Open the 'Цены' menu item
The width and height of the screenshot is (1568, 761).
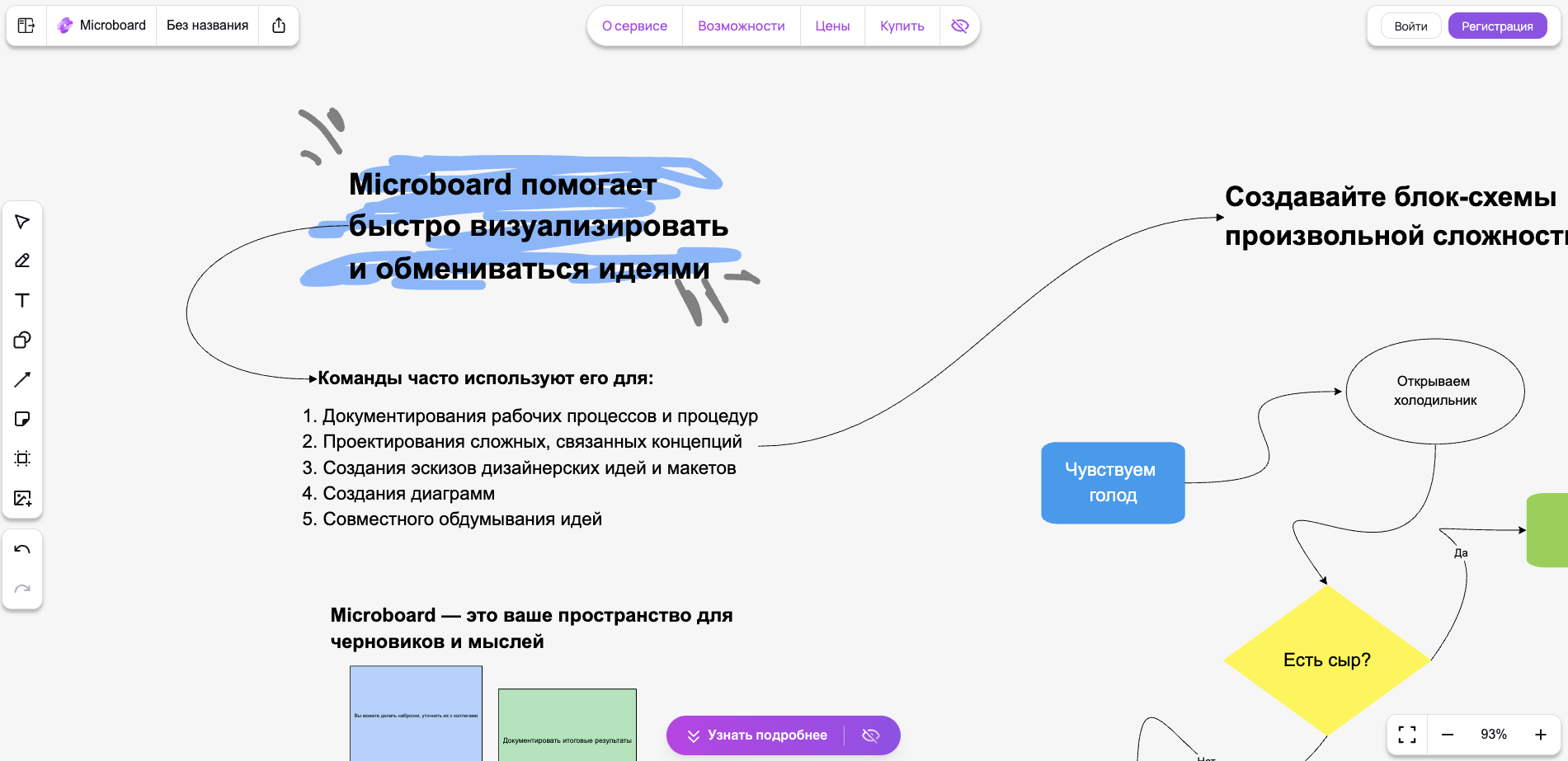coord(832,26)
